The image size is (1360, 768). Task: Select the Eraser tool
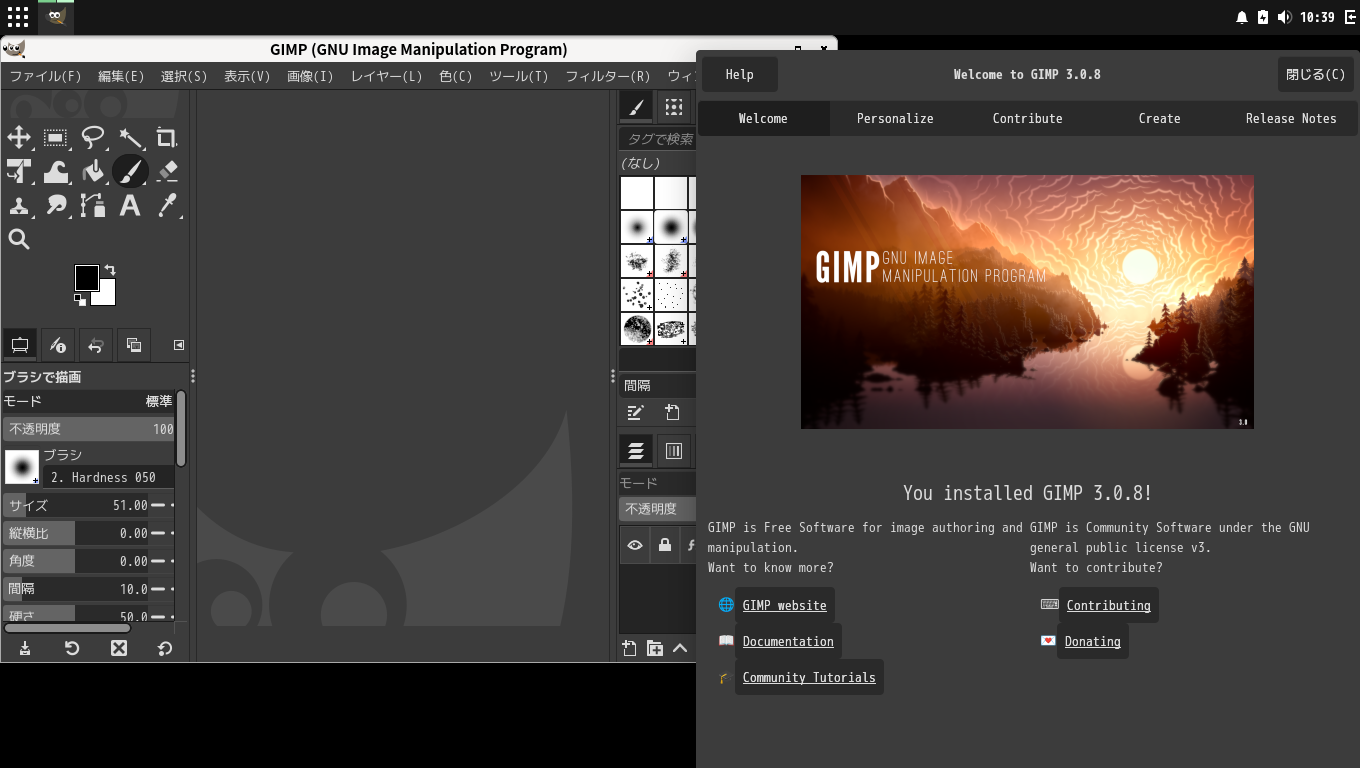click(167, 172)
